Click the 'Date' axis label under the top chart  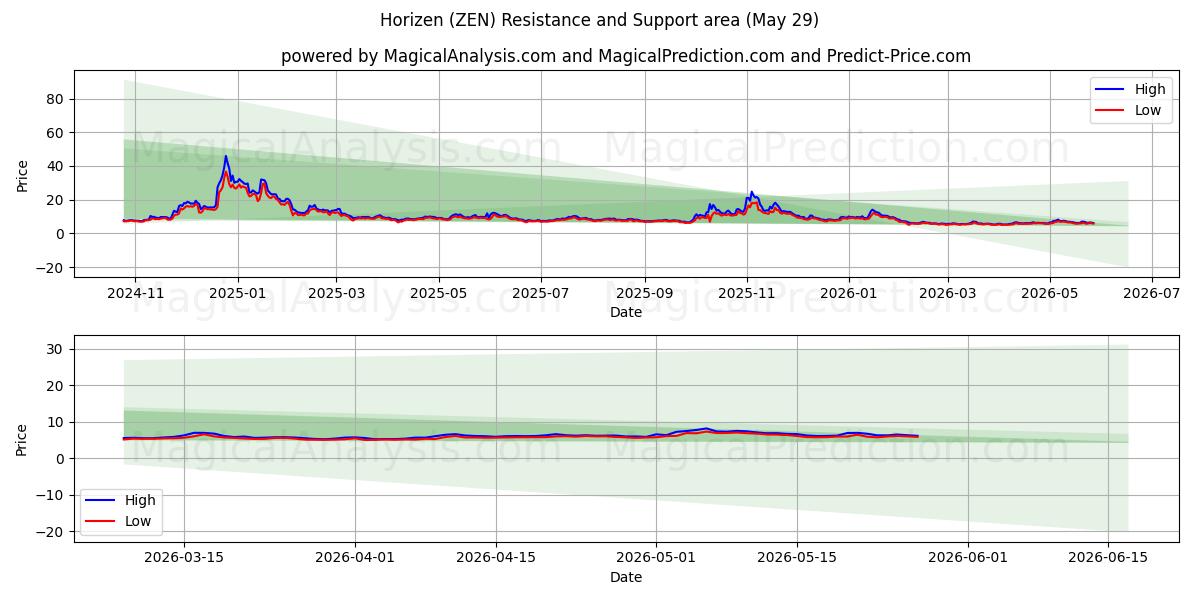626,313
